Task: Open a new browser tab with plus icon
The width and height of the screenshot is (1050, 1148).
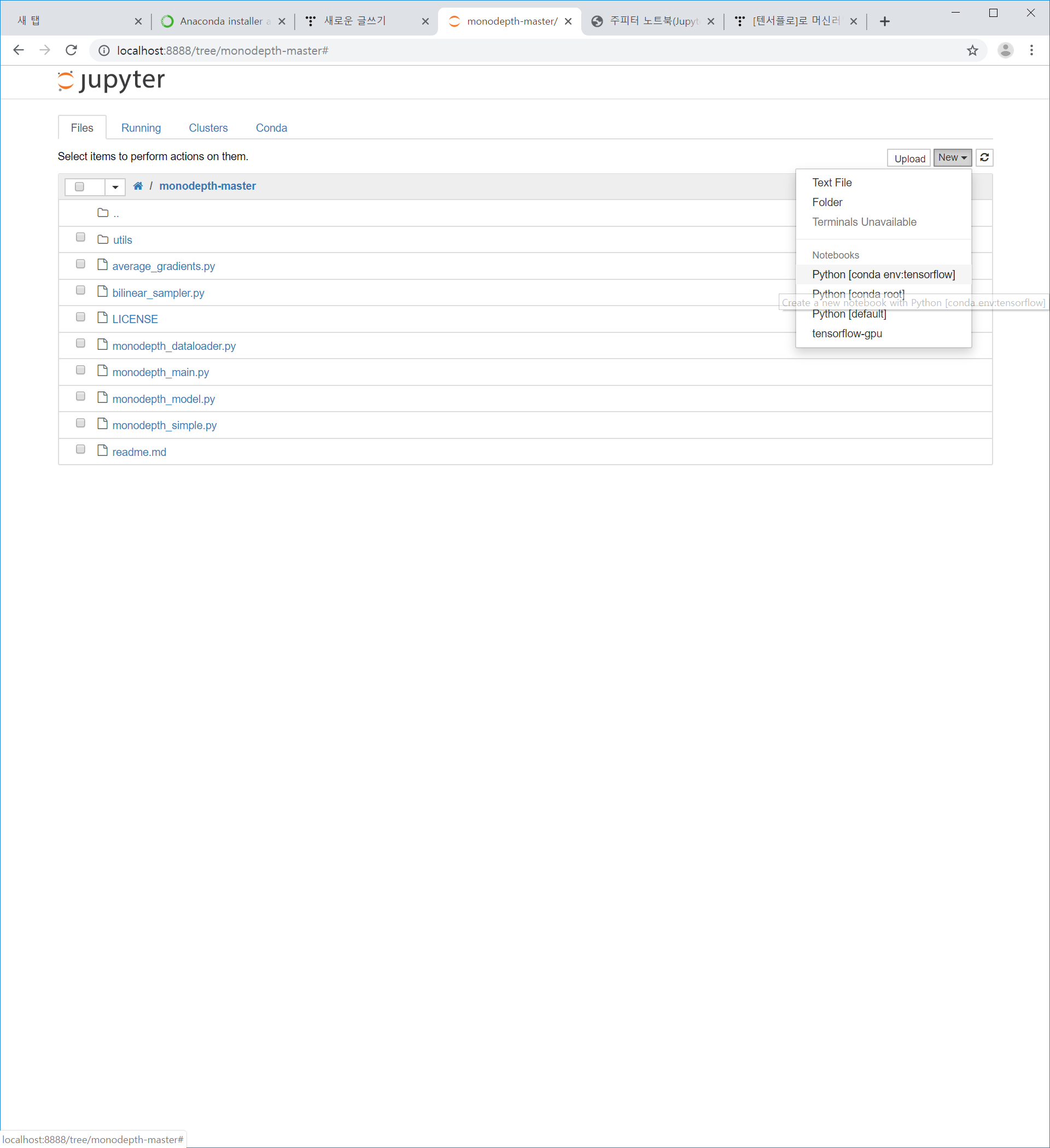Action: (x=884, y=22)
